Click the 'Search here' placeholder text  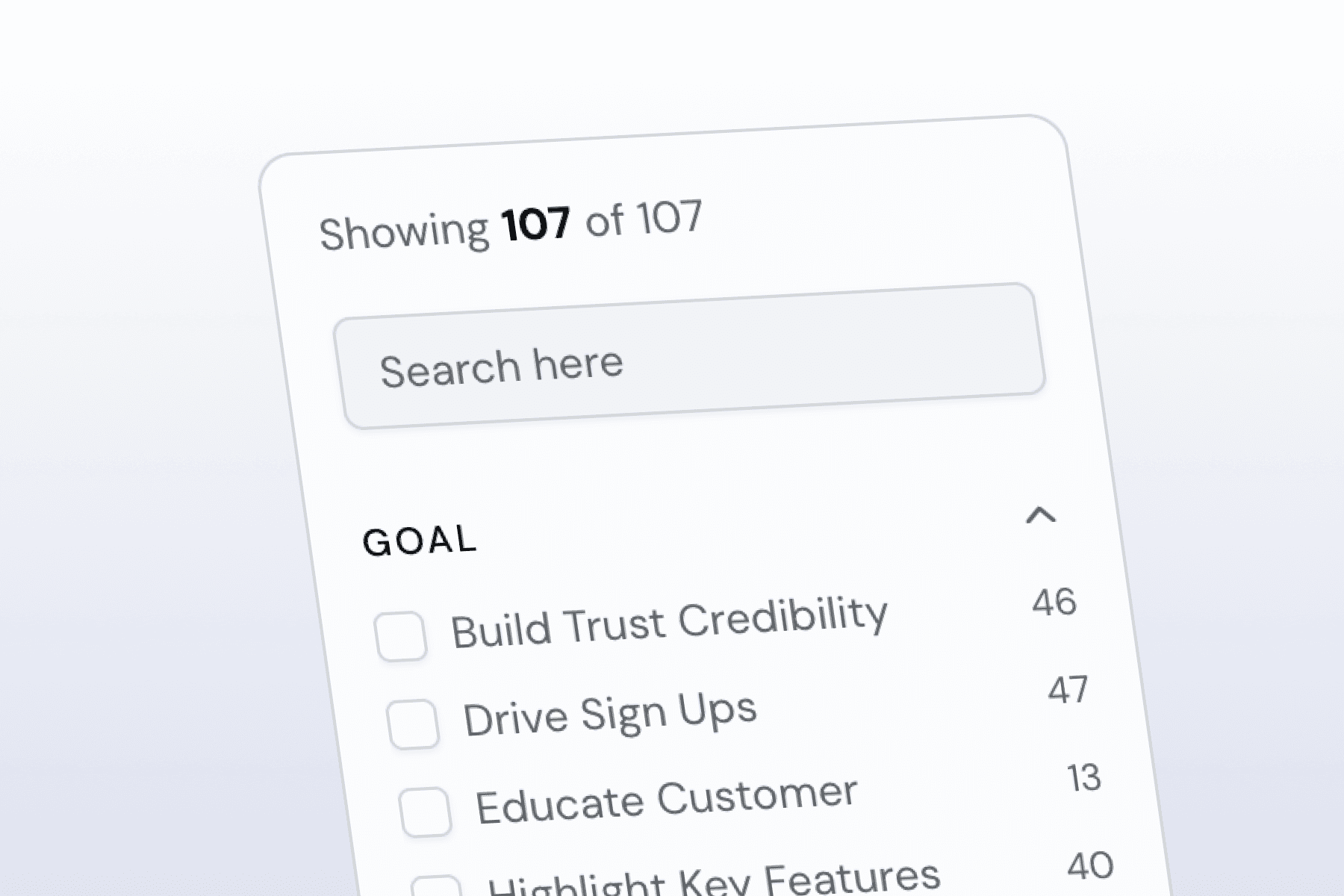[x=501, y=367]
